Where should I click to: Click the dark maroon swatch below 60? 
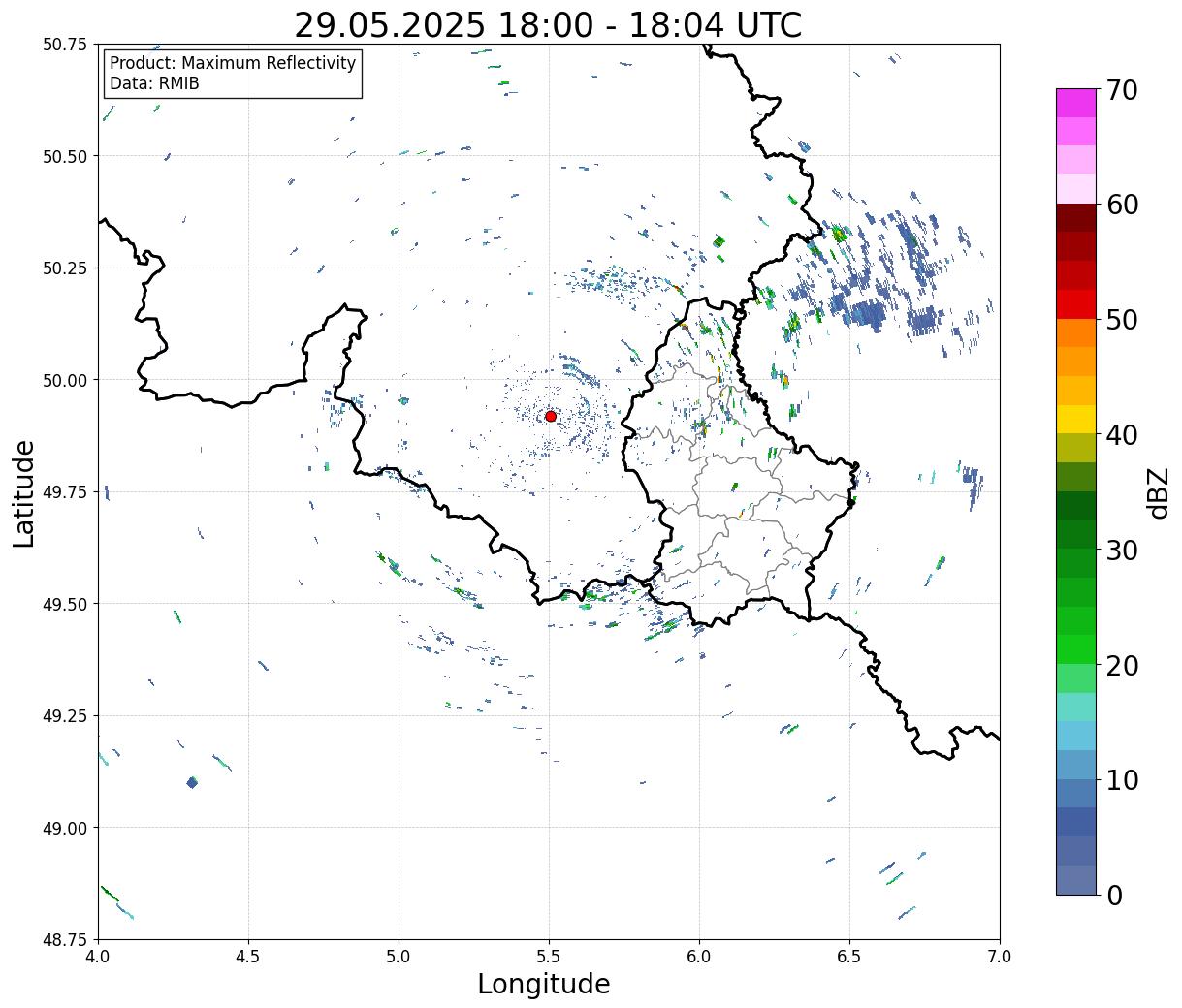(x=1076, y=218)
